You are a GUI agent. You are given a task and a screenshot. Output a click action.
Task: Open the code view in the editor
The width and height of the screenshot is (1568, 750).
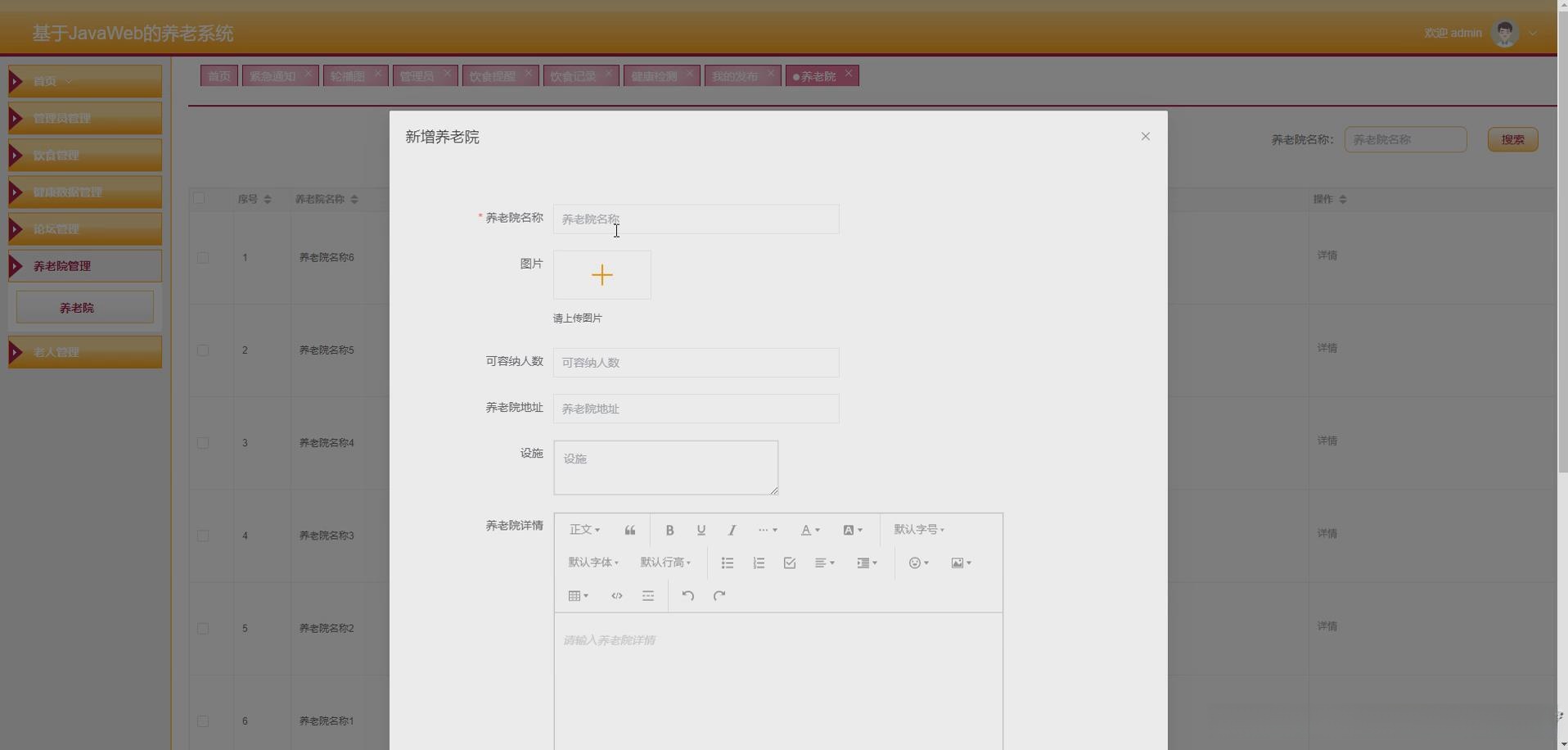point(616,595)
